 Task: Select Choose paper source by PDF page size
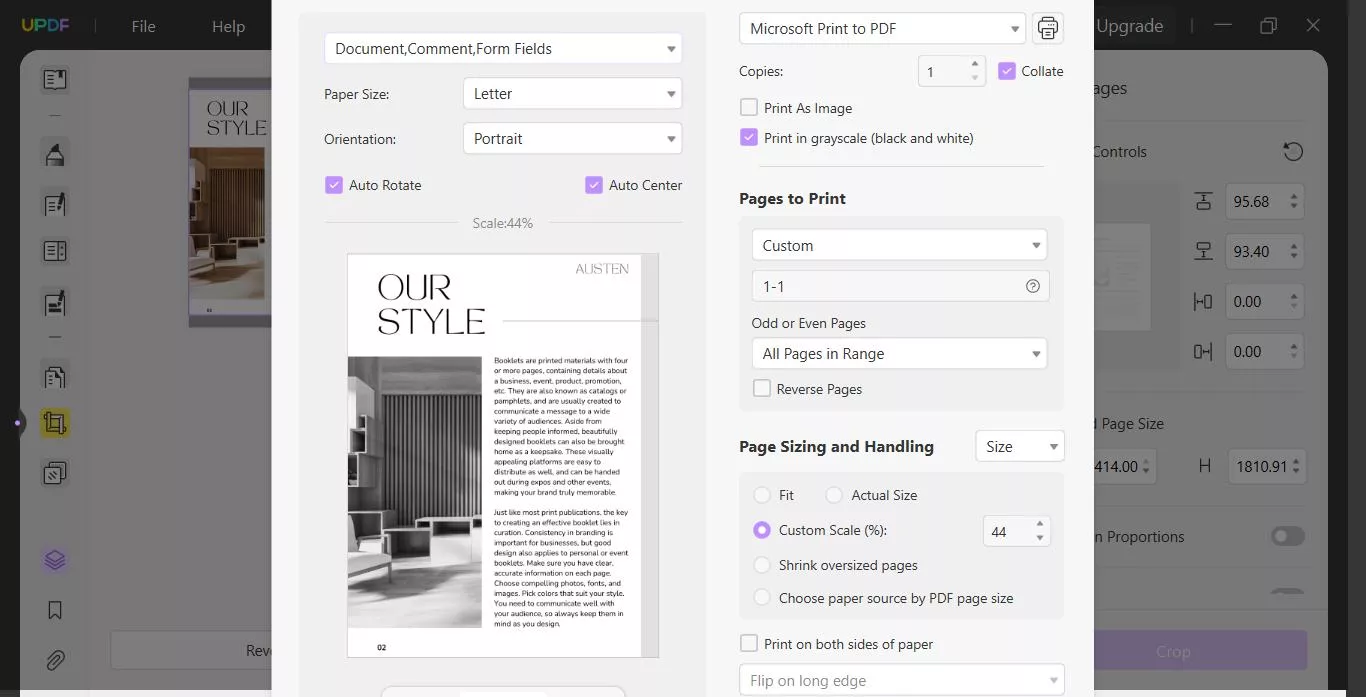[762, 597]
